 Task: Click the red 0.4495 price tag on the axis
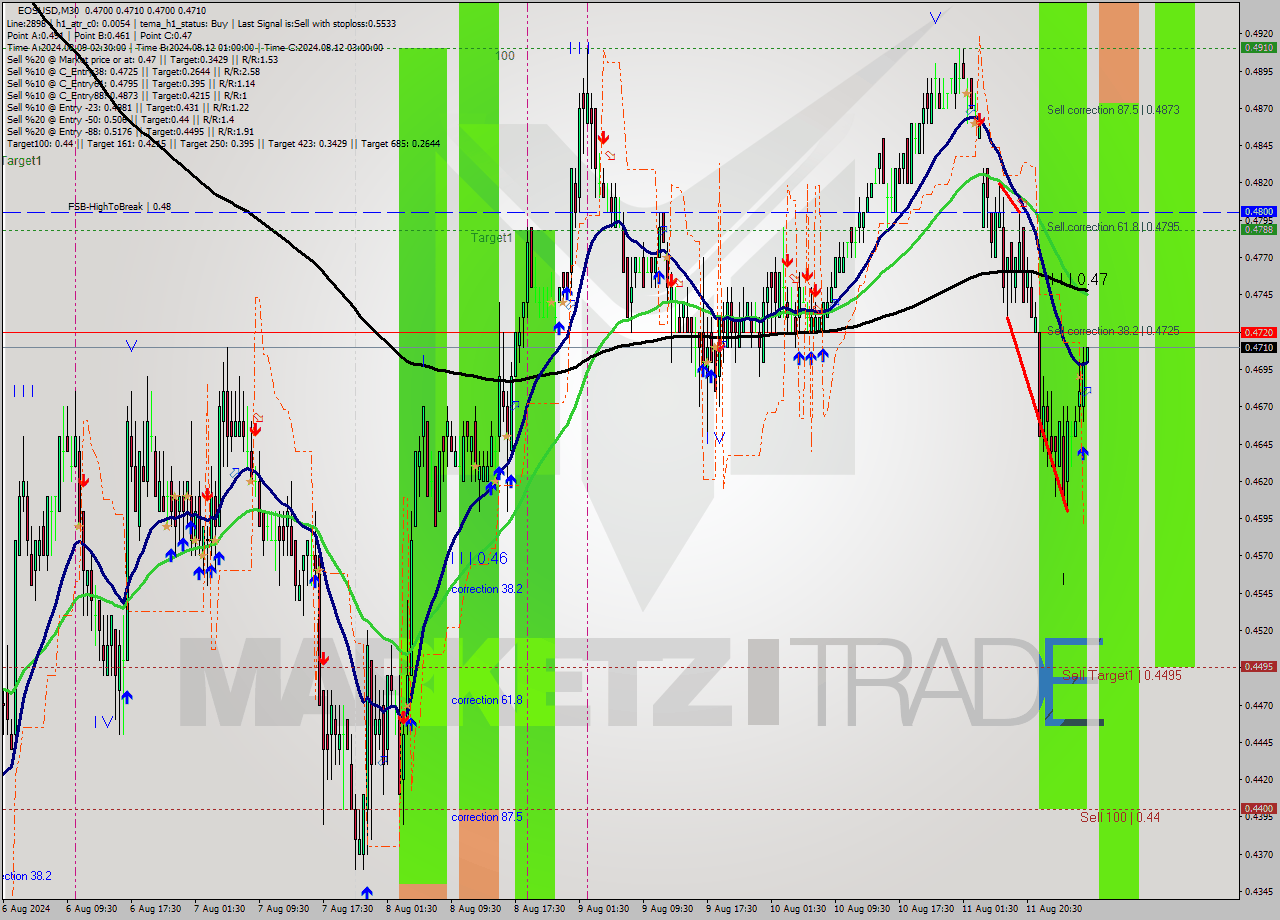coord(1258,667)
